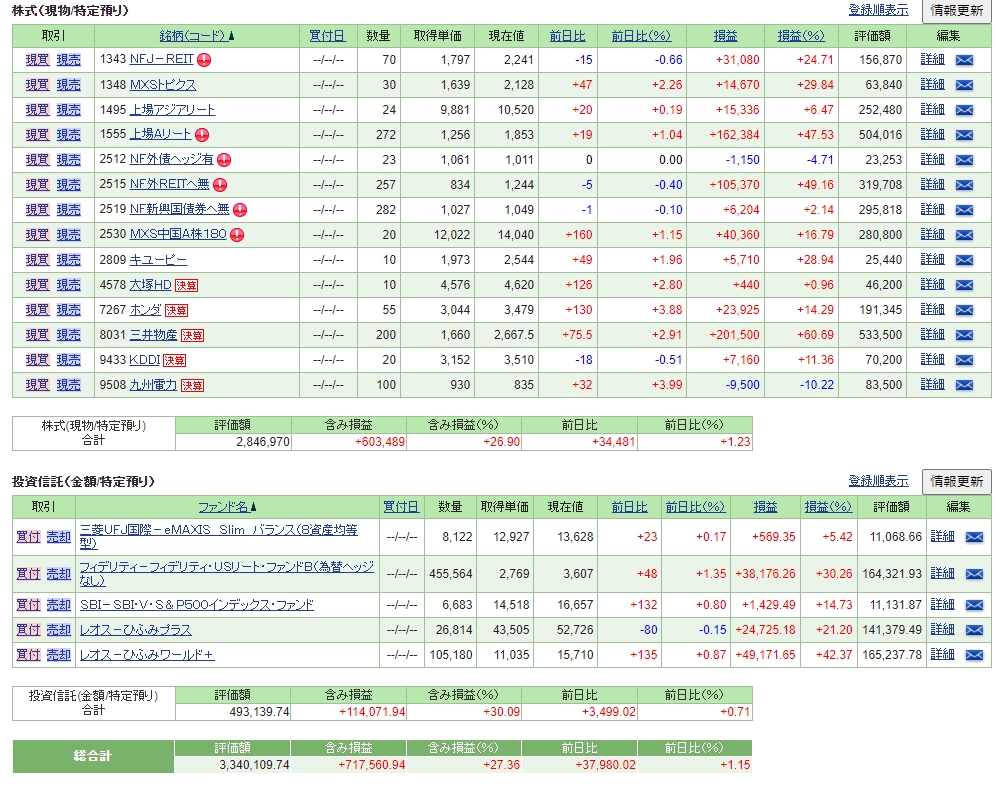This screenshot has height=788, width=1000.
Task: Click 現買 for キユーピー
Action: pyautogui.click(x=37, y=260)
